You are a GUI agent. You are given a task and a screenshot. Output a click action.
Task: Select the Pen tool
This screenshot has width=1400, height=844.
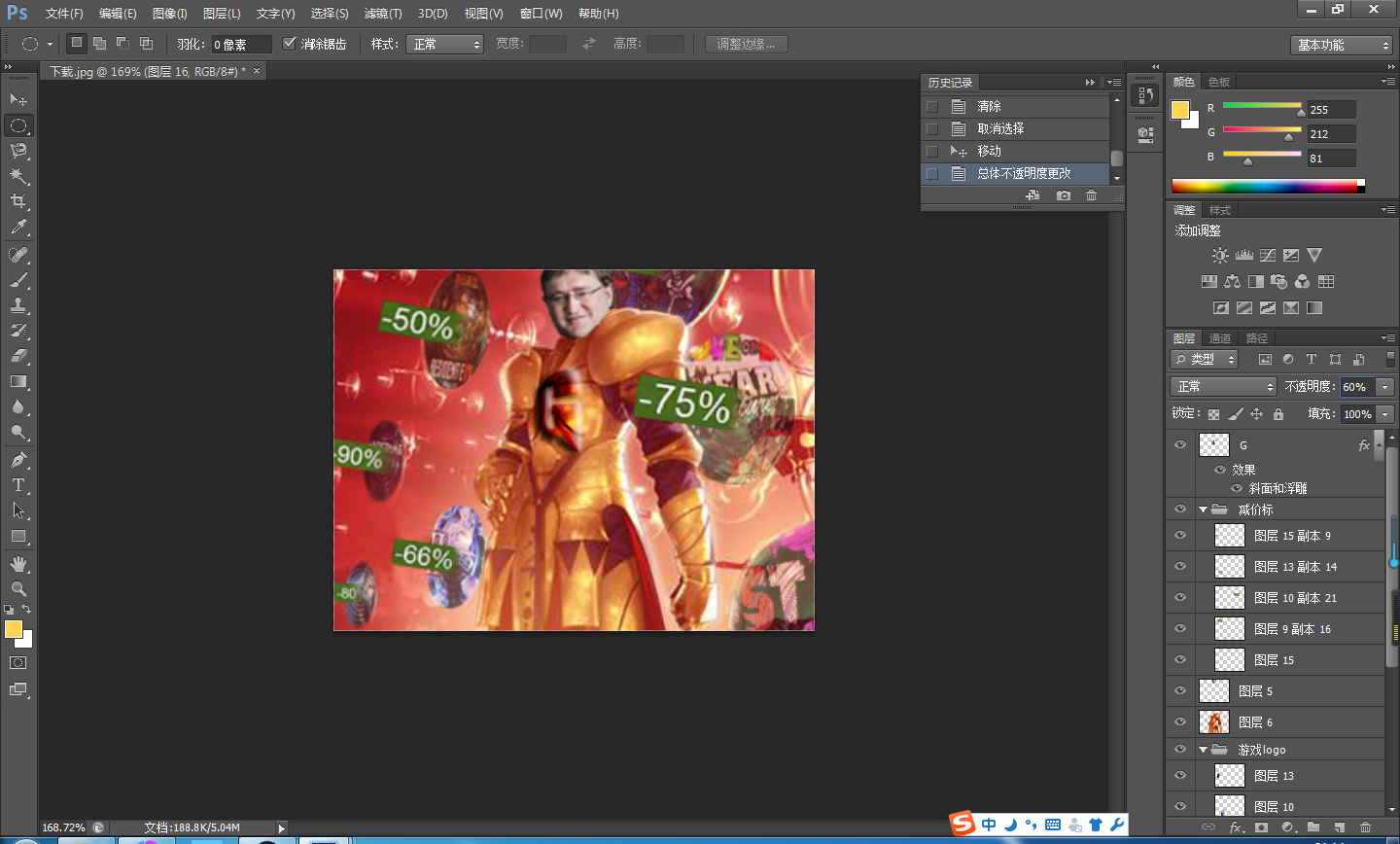click(x=18, y=460)
